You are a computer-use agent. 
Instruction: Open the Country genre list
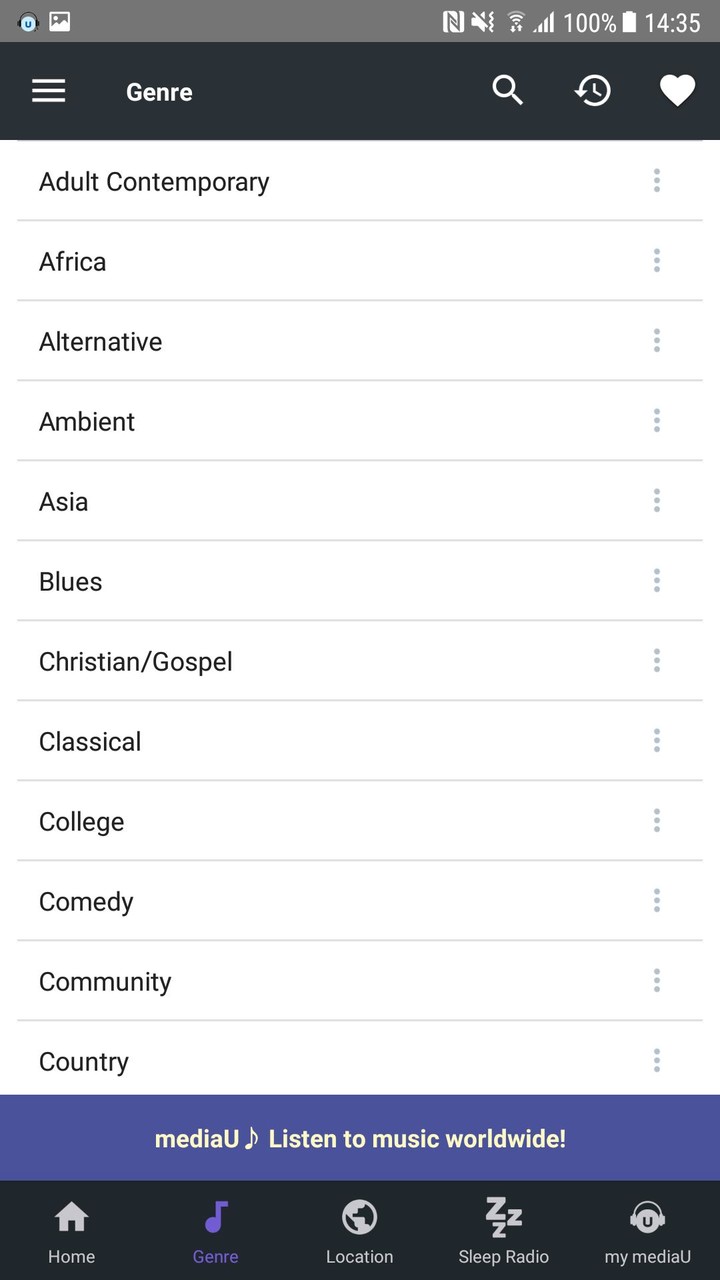pyautogui.click(x=84, y=1062)
